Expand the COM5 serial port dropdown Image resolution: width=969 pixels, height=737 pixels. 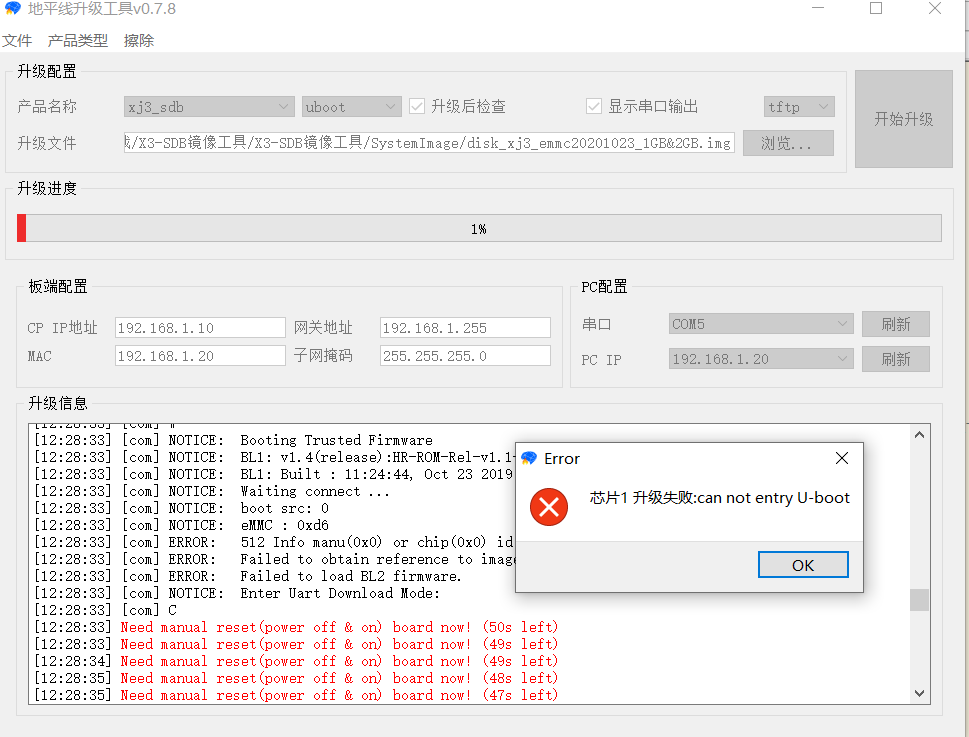pos(760,324)
